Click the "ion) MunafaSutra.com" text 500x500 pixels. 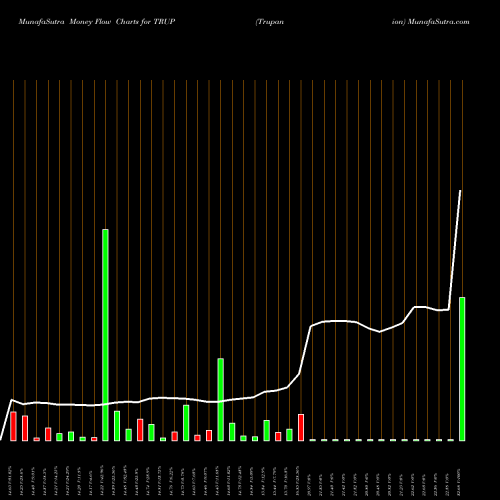(x=431, y=22)
